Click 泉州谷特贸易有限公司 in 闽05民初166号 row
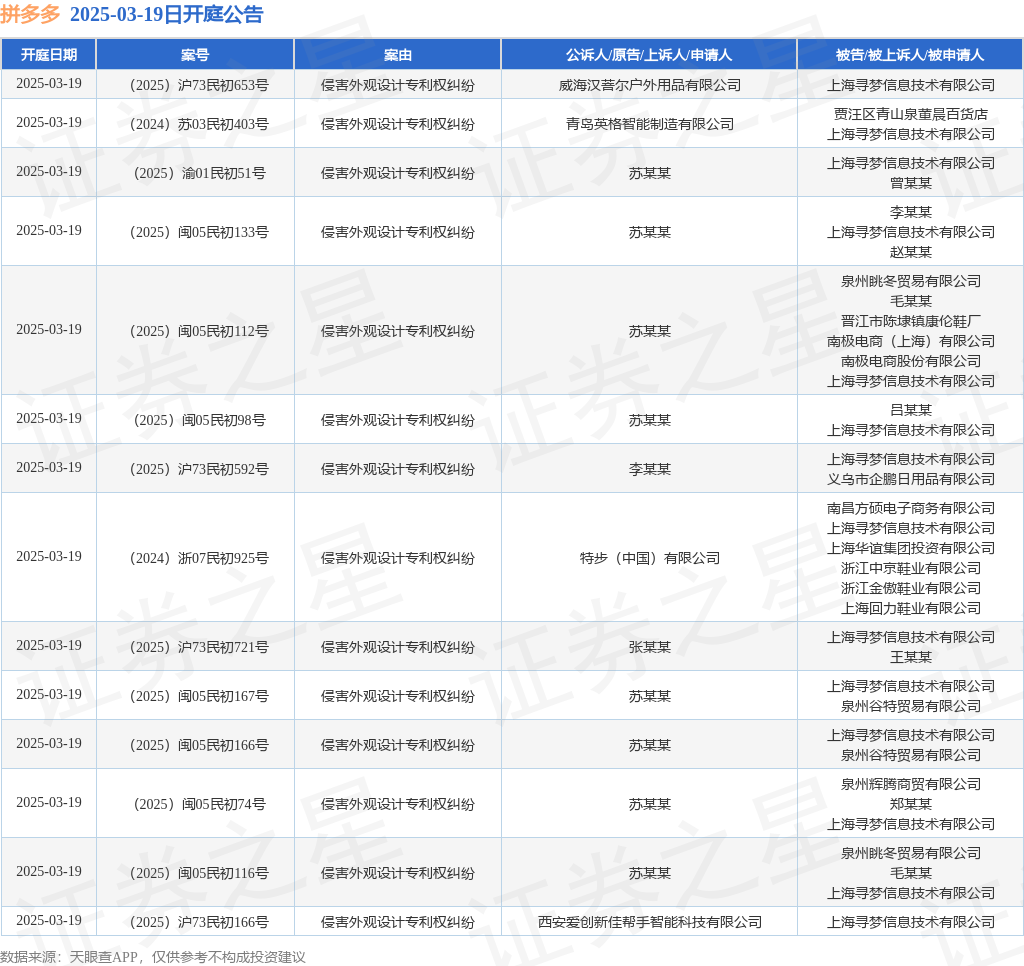Viewport: 1024px width, 966px height. coord(910,755)
